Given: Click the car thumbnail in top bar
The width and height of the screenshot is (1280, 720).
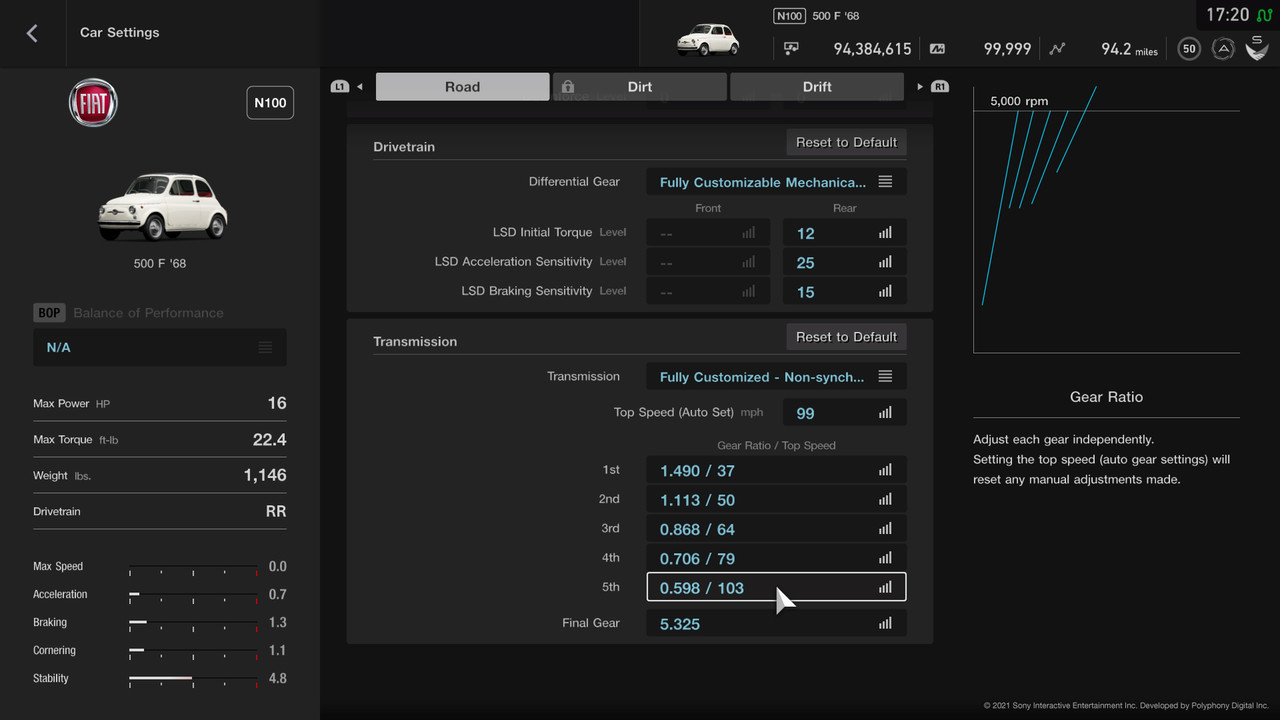Looking at the screenshot, I should tap(708, 39).
